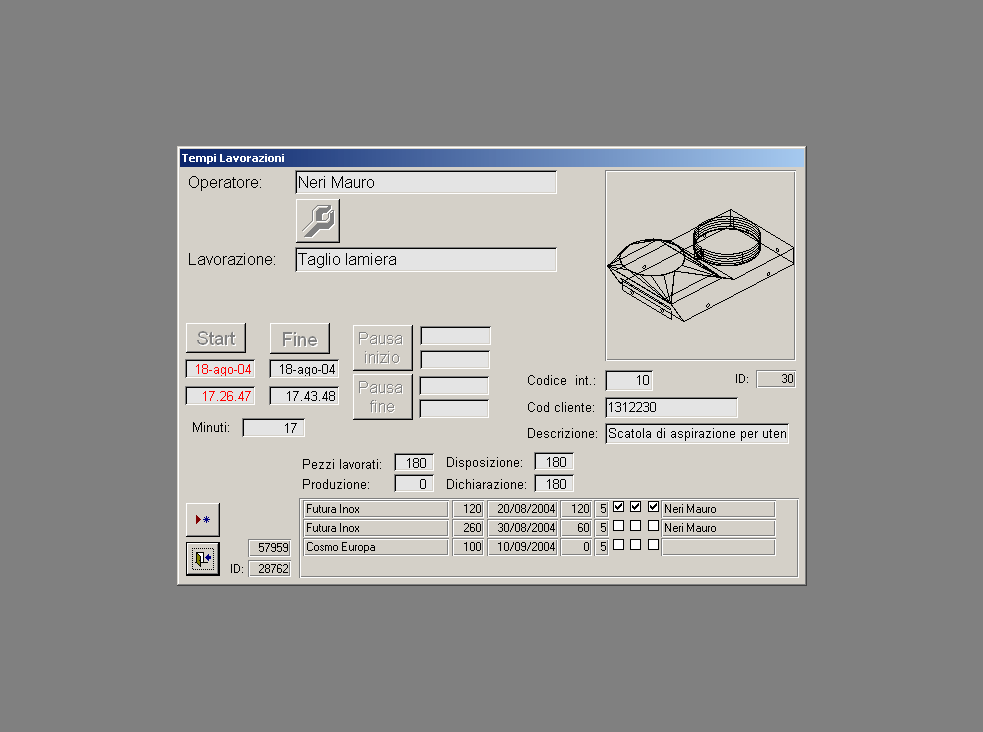Click the cell showing 60

[576, 528]
